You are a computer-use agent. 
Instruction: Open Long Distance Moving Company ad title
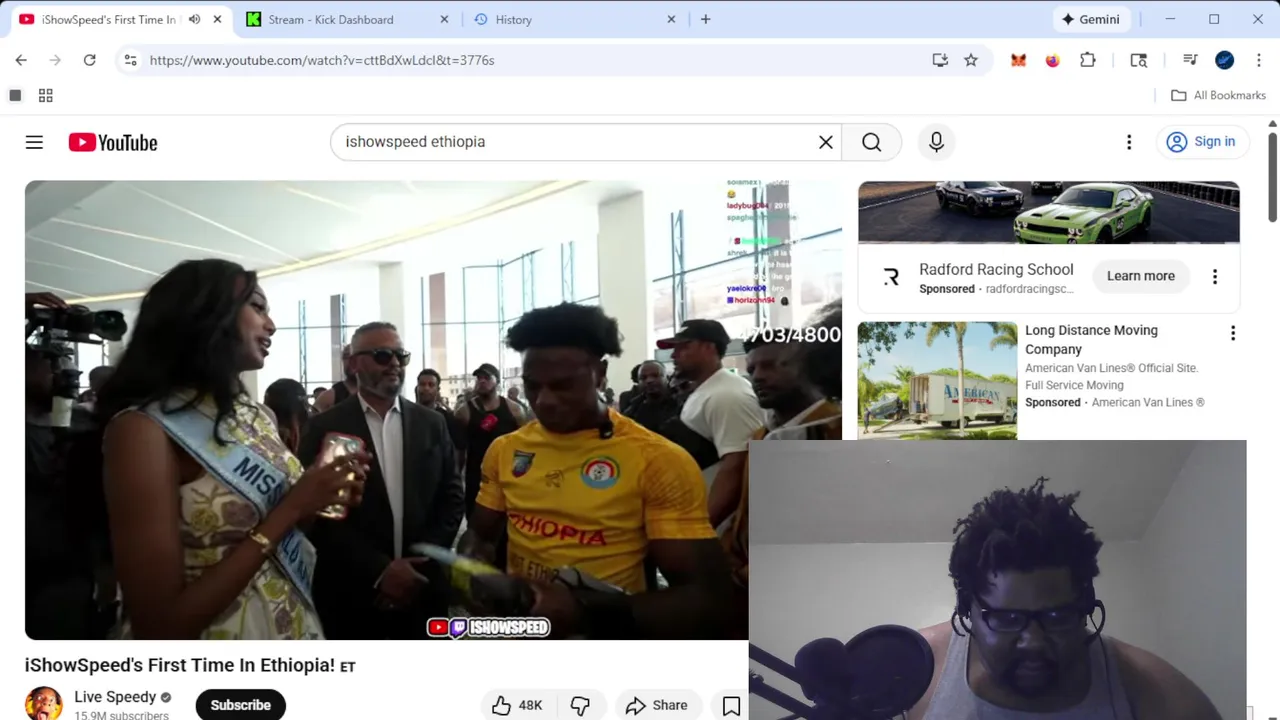[x=1091, y=339]
